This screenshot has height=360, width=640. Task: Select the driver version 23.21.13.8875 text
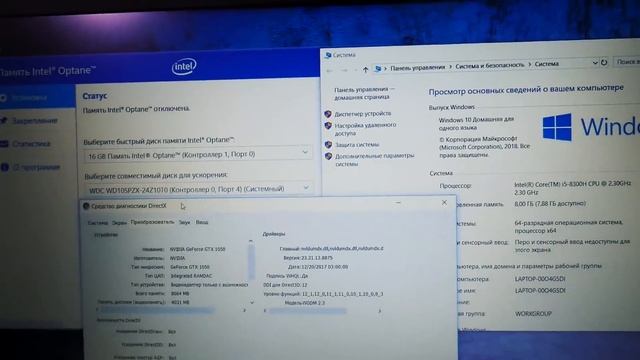tap(317, 258)
